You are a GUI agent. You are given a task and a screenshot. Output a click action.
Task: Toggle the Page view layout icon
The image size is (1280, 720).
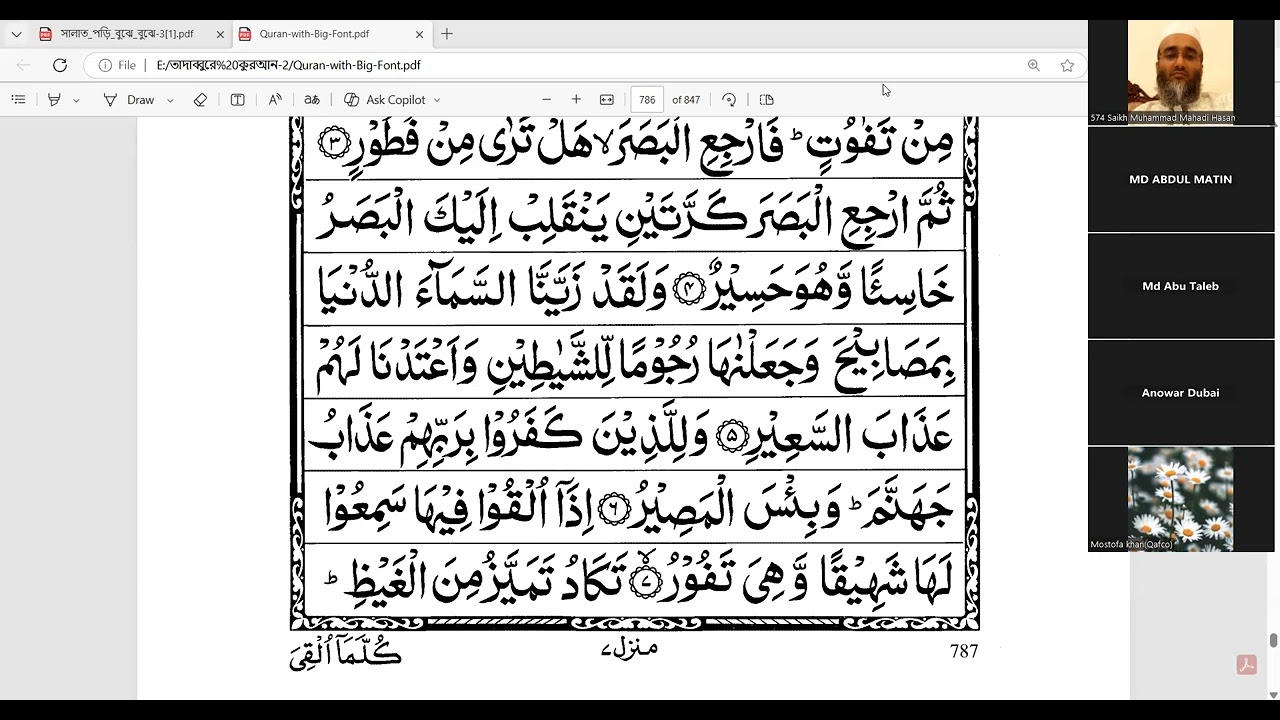767,100
